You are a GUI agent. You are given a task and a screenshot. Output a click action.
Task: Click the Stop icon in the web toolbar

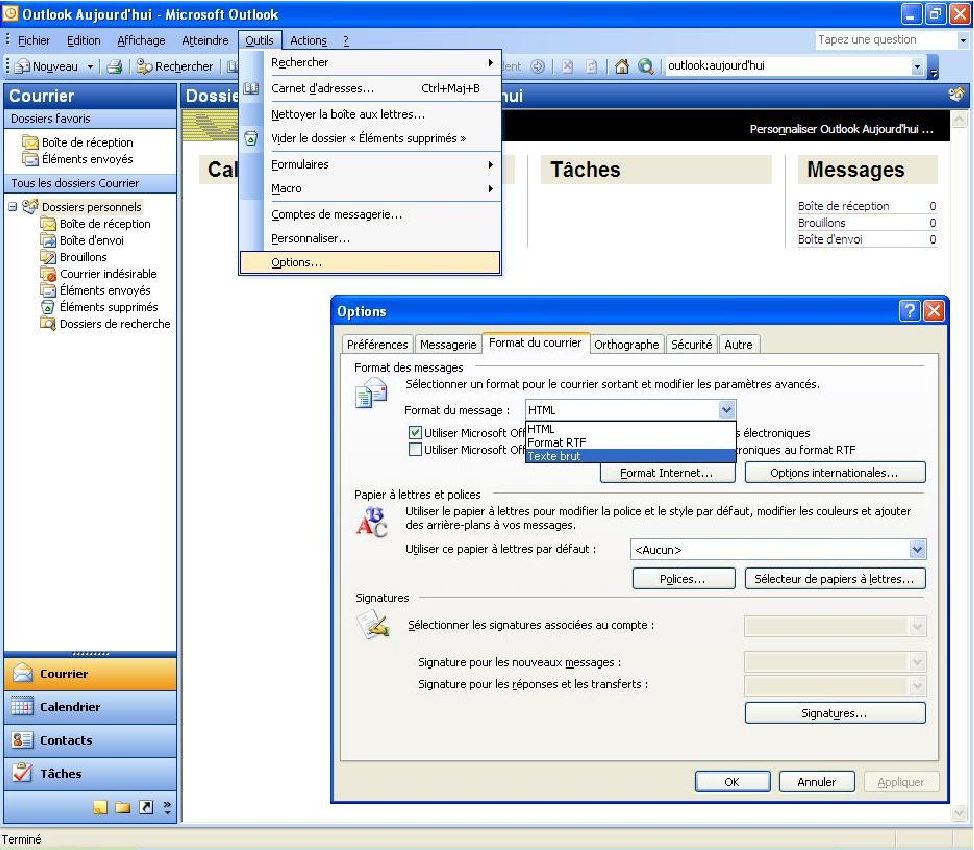pos(568,66)
